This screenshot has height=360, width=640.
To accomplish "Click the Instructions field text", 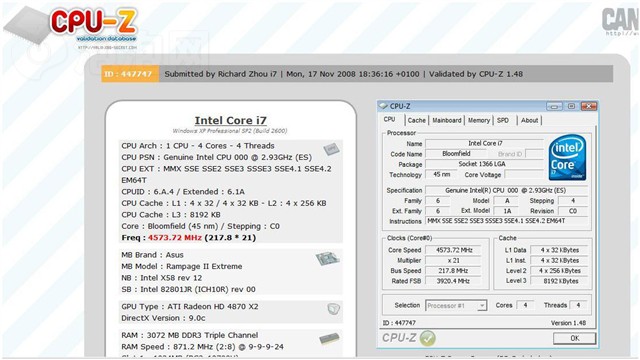I will point(507,221).
